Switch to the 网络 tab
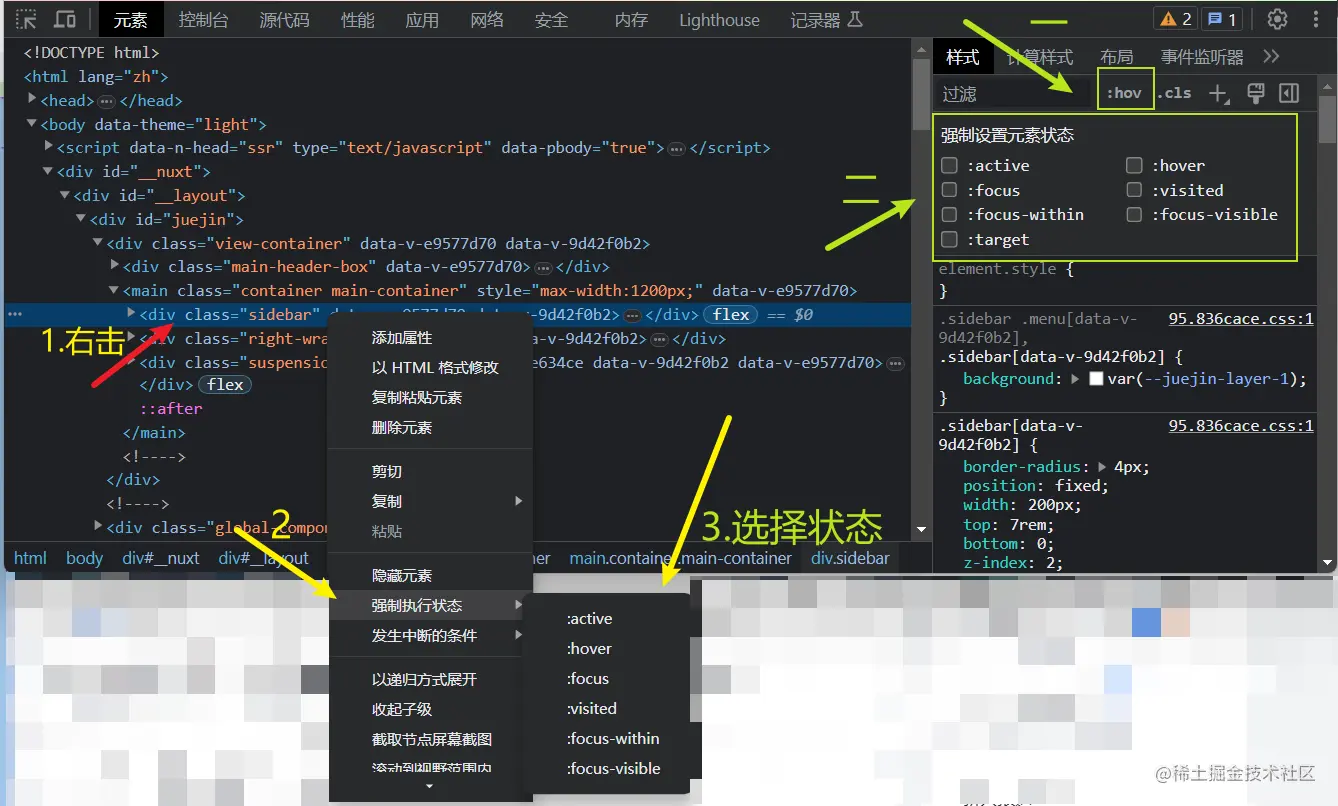1338x806 pixels. pyautogui.click(x=487, y=20)
